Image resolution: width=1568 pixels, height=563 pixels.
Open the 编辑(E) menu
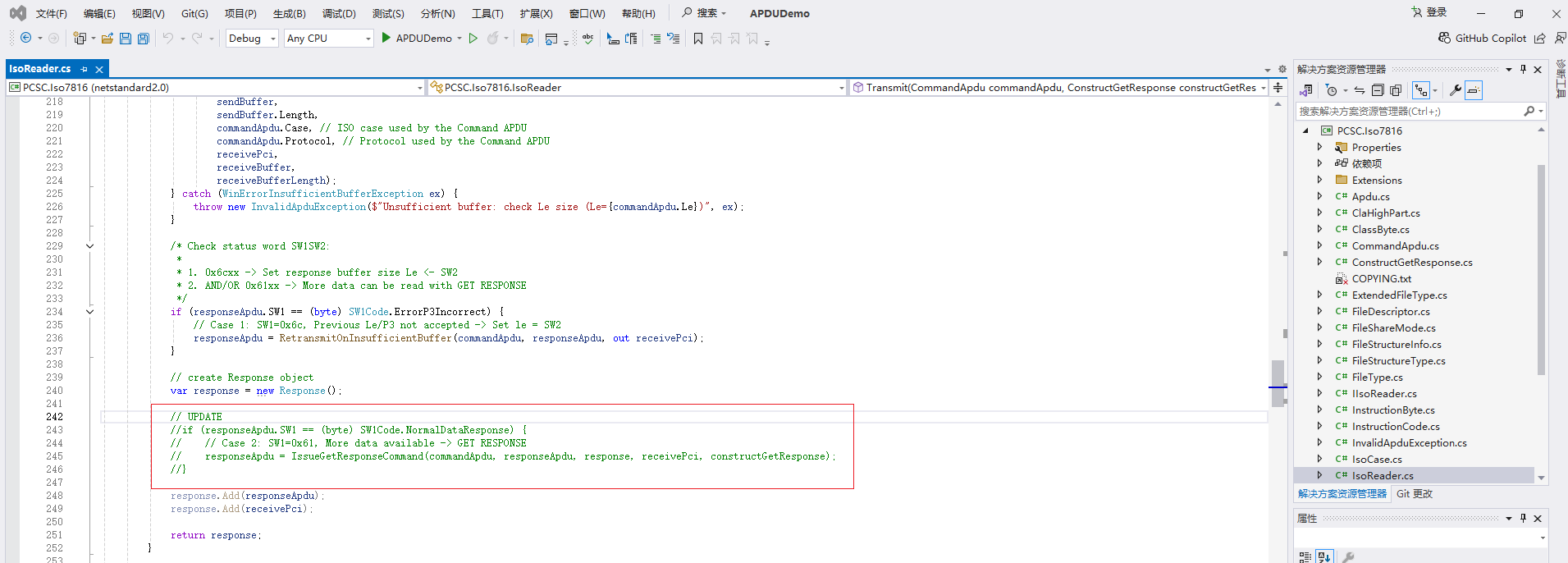coord(99,13)
